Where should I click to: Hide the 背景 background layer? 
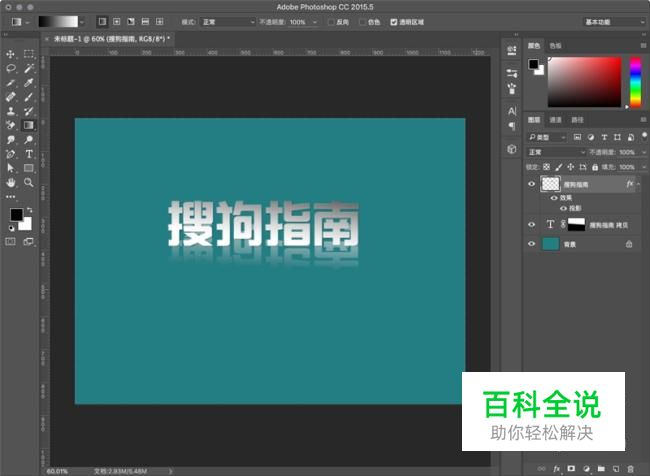pyautogui.click(x=531, y=244)
